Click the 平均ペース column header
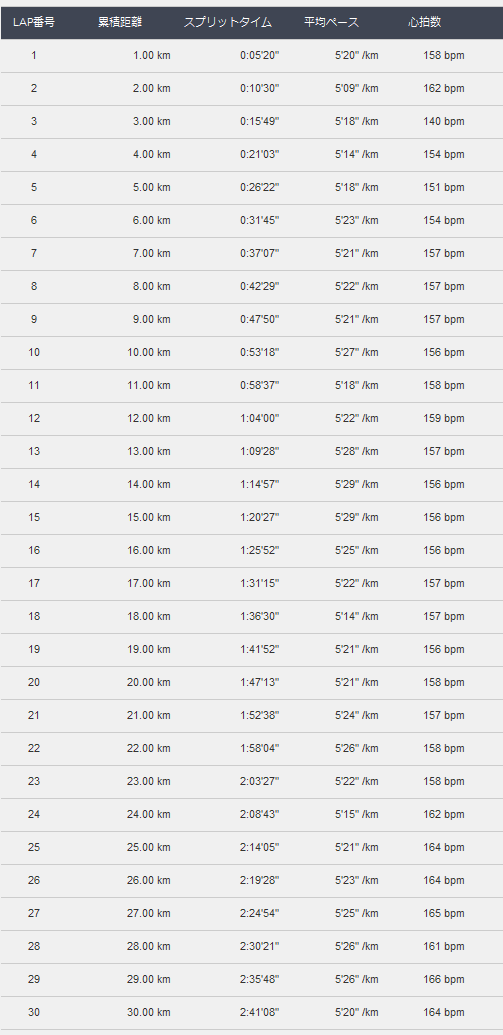Screen dimensions: 503x1035 pos(332,22)
